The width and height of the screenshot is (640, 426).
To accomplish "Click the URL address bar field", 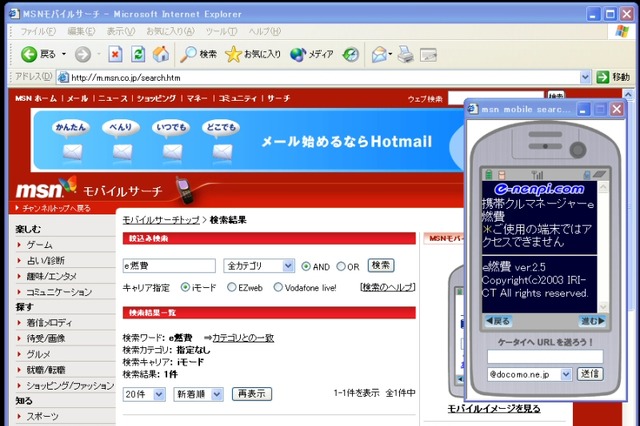I will (x=324, y=77).
